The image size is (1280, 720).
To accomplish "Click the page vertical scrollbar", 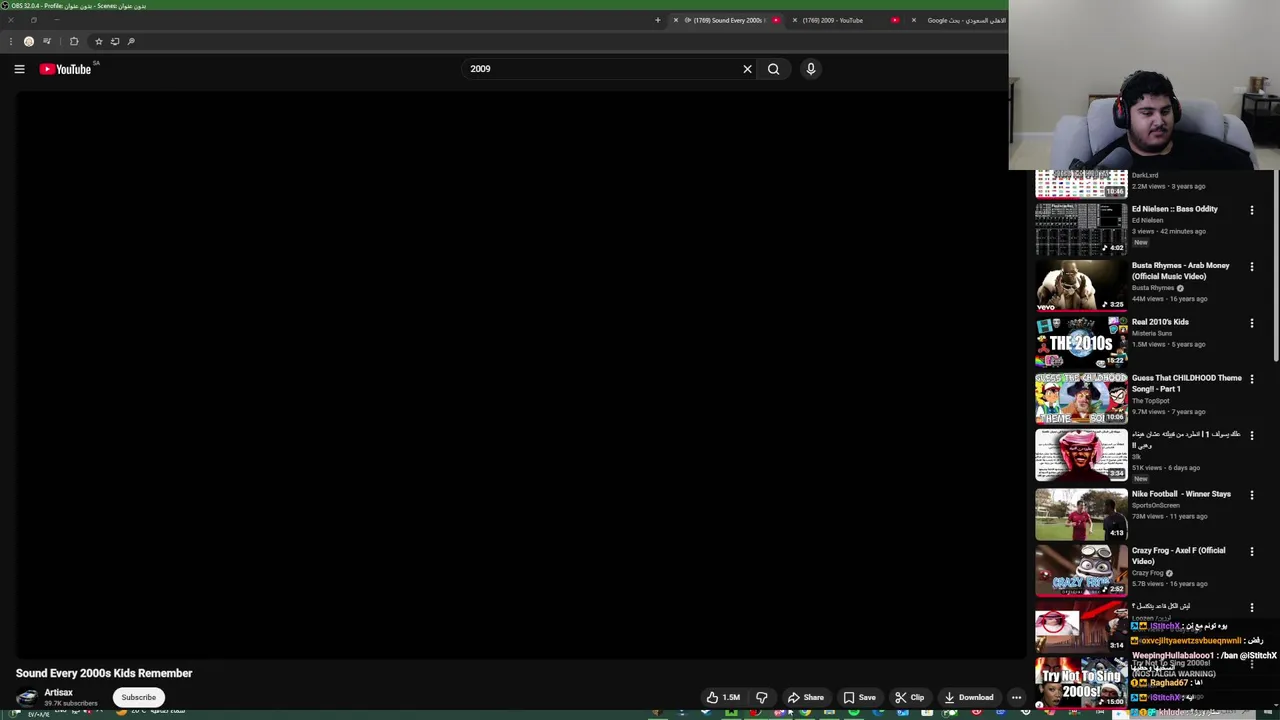I will [x=1276, y=265].
